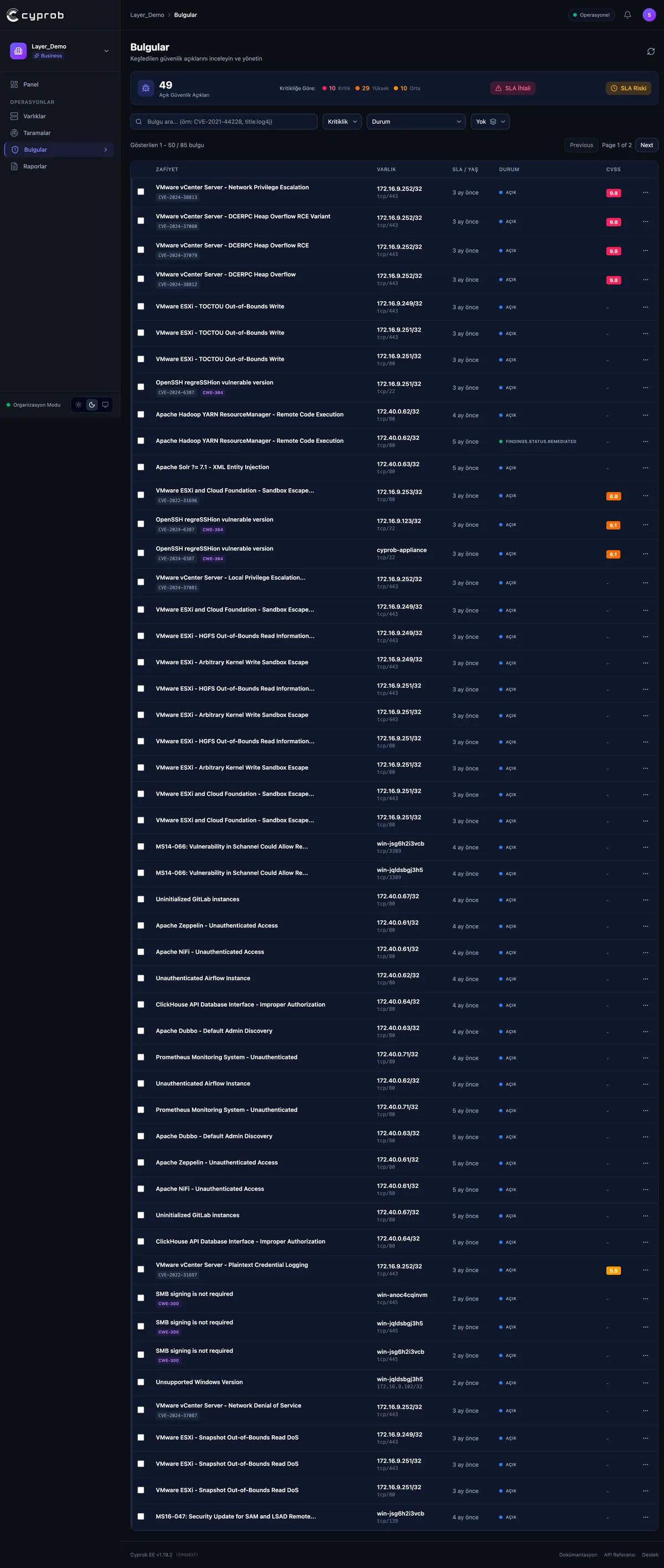664x1568 pixels.
Task: Click the Cyprob logo
Action: [x=35, y=15]
